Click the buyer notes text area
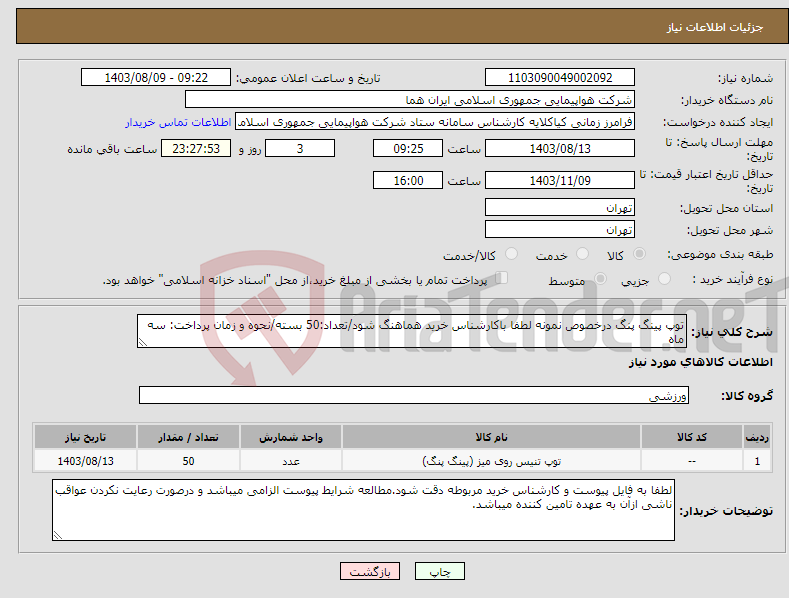Screen dimensions: 789x598 (363, 510)
